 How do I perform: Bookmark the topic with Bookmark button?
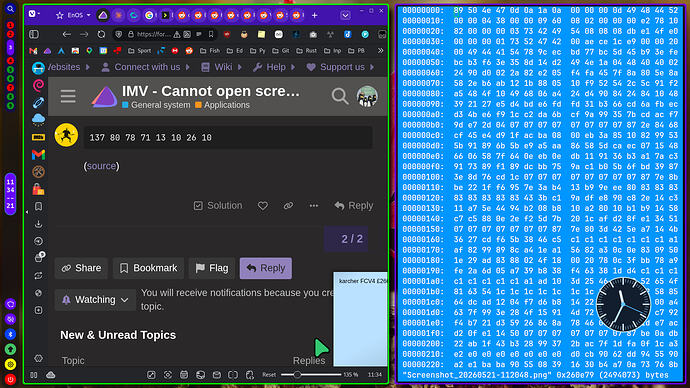point(148,268)
